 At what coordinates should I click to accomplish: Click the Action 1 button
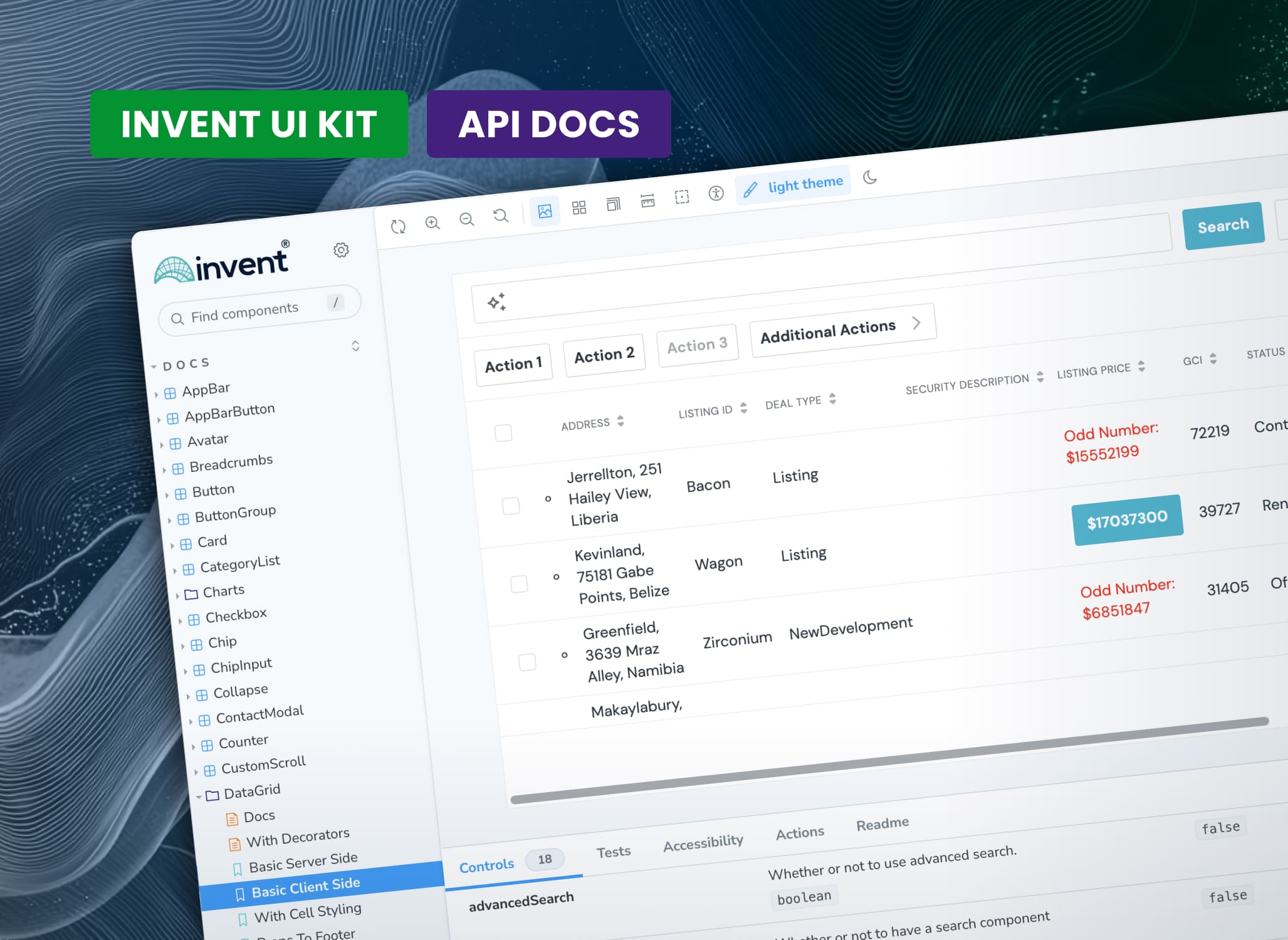click(x=513, y=364)
